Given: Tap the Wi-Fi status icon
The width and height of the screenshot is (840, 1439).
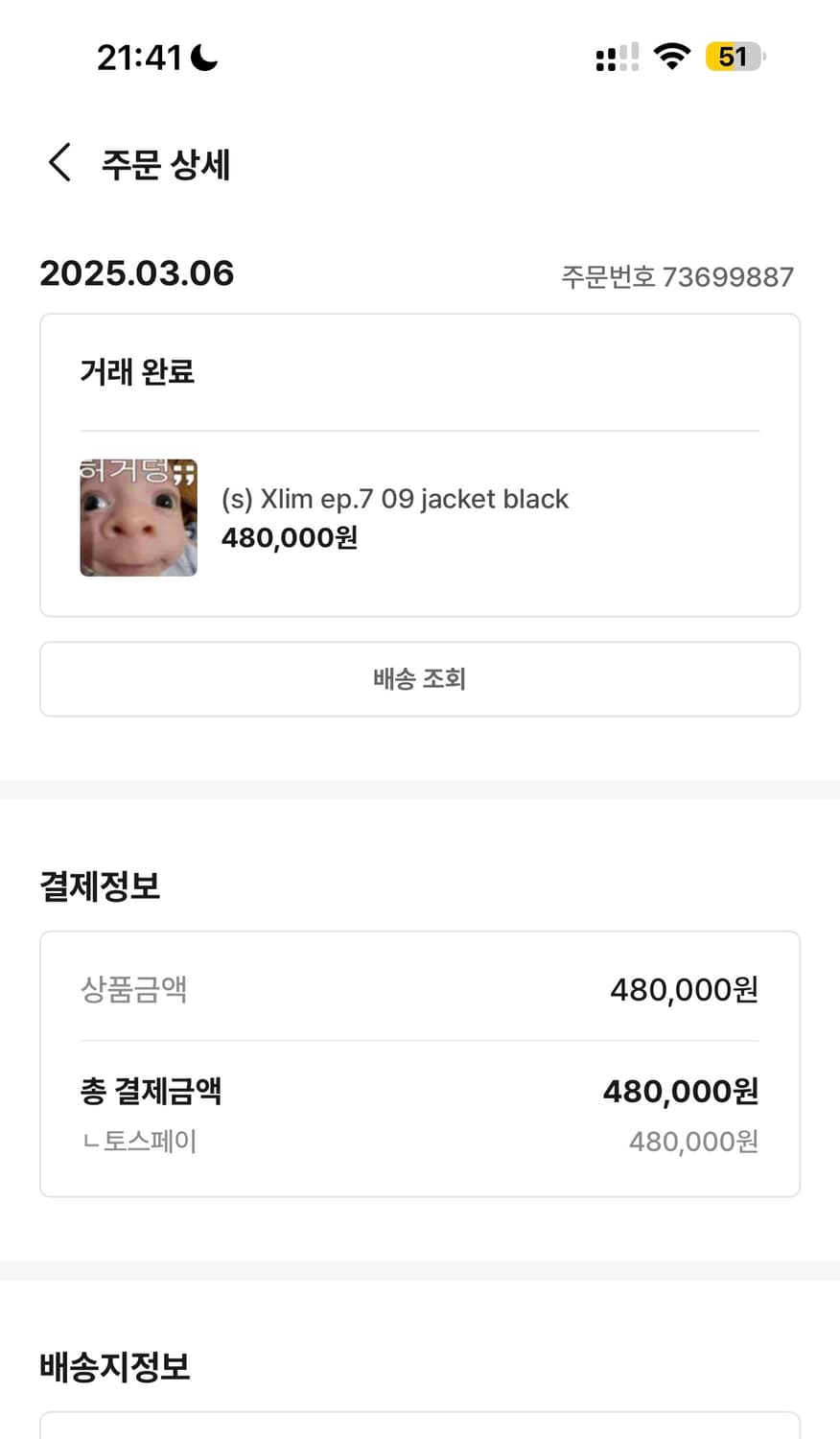Looking at the screenshot, I should pyautogui.click(x=672, y=57).
